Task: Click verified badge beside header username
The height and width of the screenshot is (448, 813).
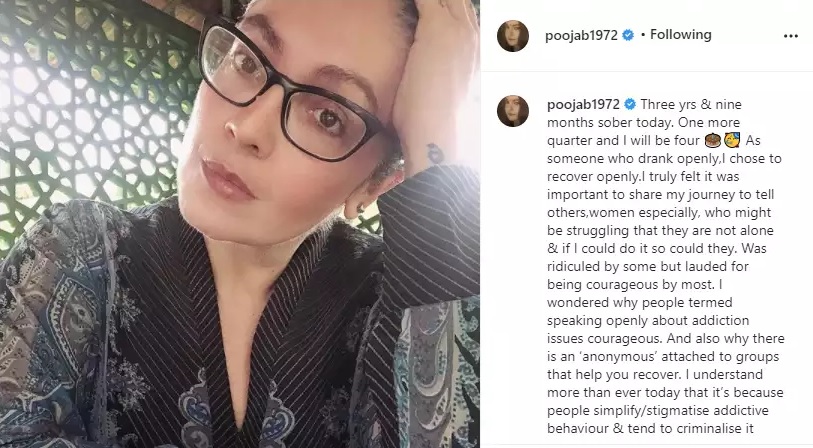Action: point(628,35)
